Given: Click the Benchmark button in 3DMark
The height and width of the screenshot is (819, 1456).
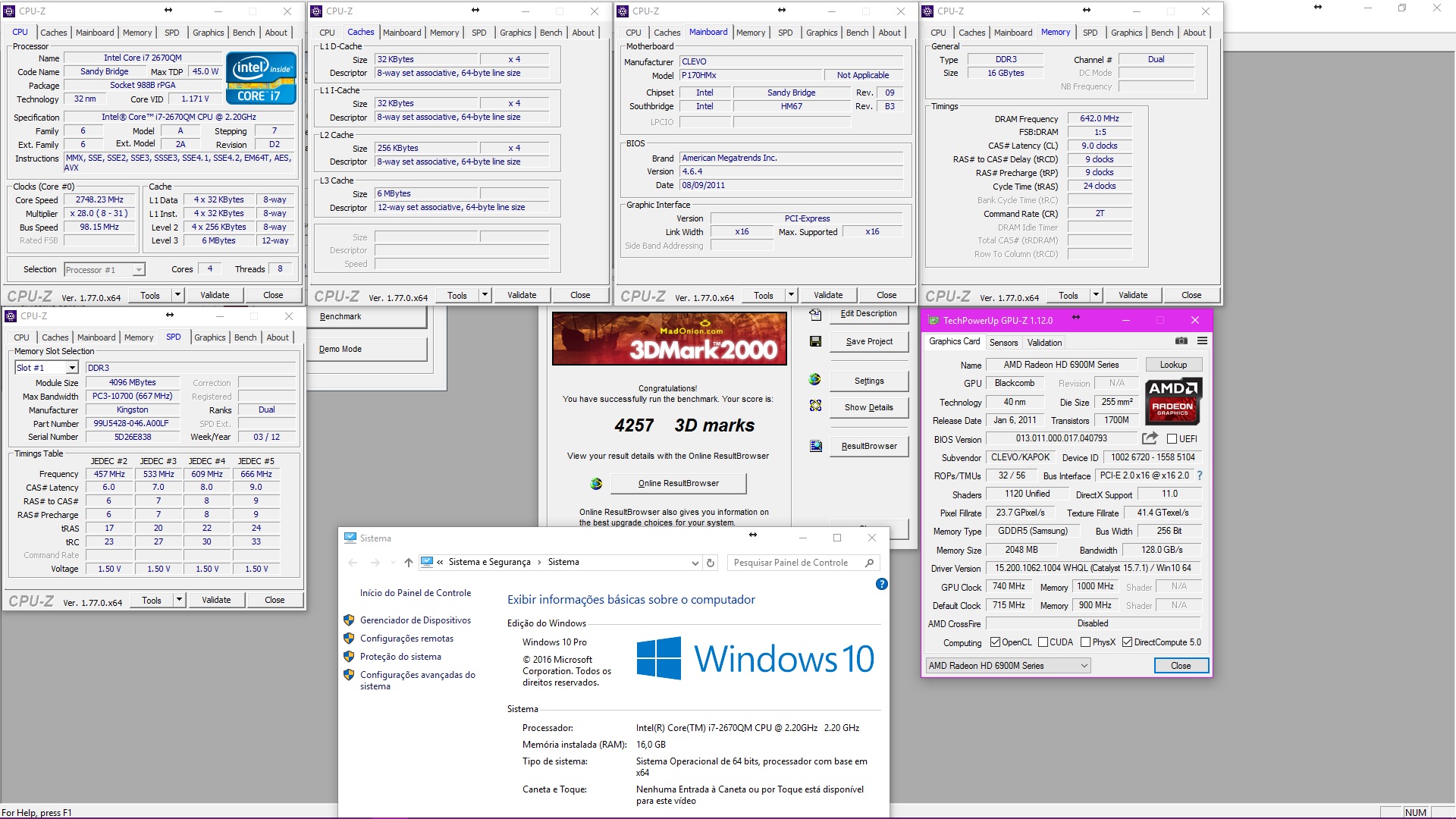Looking at the screenshot, I should pos(368,317).
